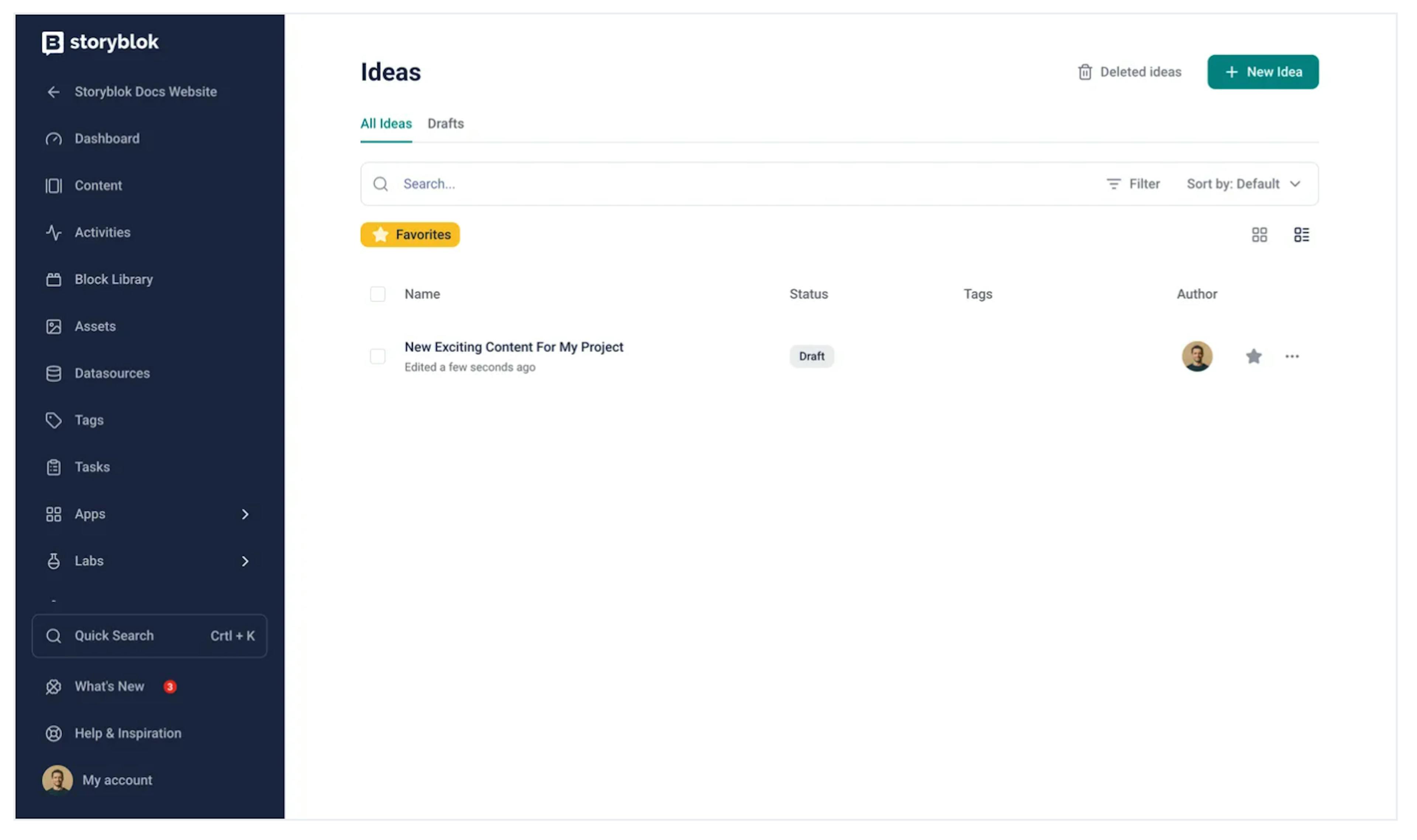Star the idea as favorite
Image resolution: width=1417 pixels, height=840 pixels.
coord(1254,357)
